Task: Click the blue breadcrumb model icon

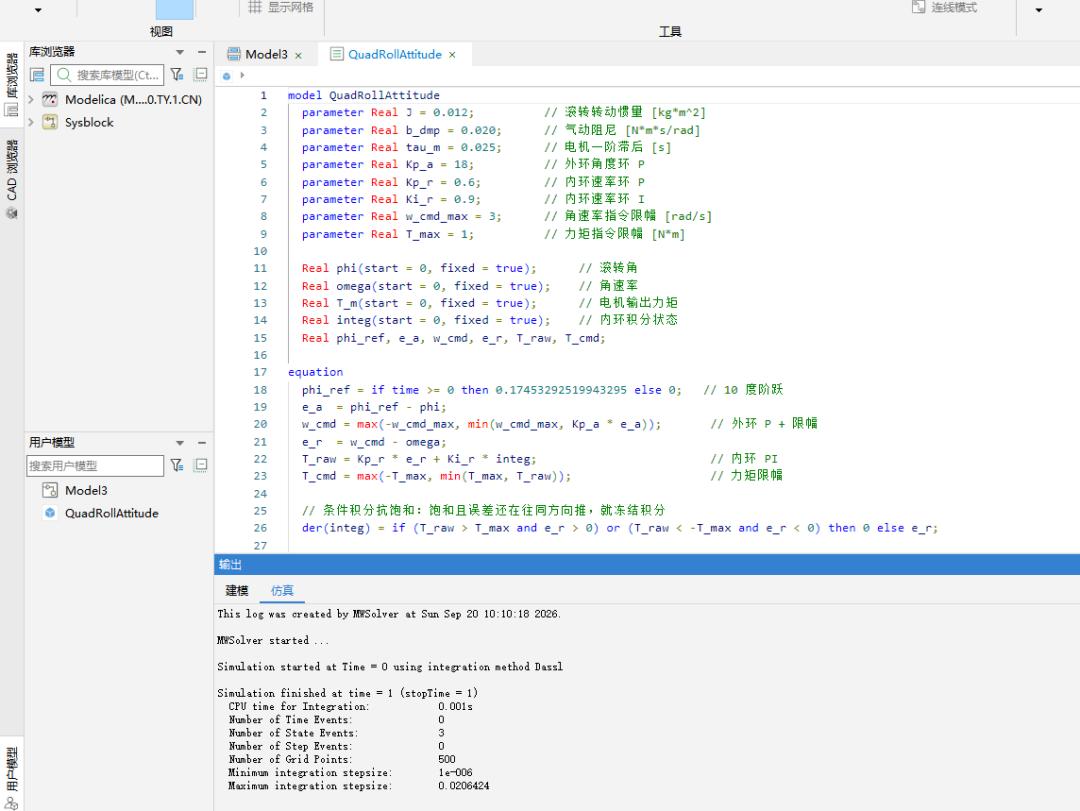Action: click(x=227, y=76)
